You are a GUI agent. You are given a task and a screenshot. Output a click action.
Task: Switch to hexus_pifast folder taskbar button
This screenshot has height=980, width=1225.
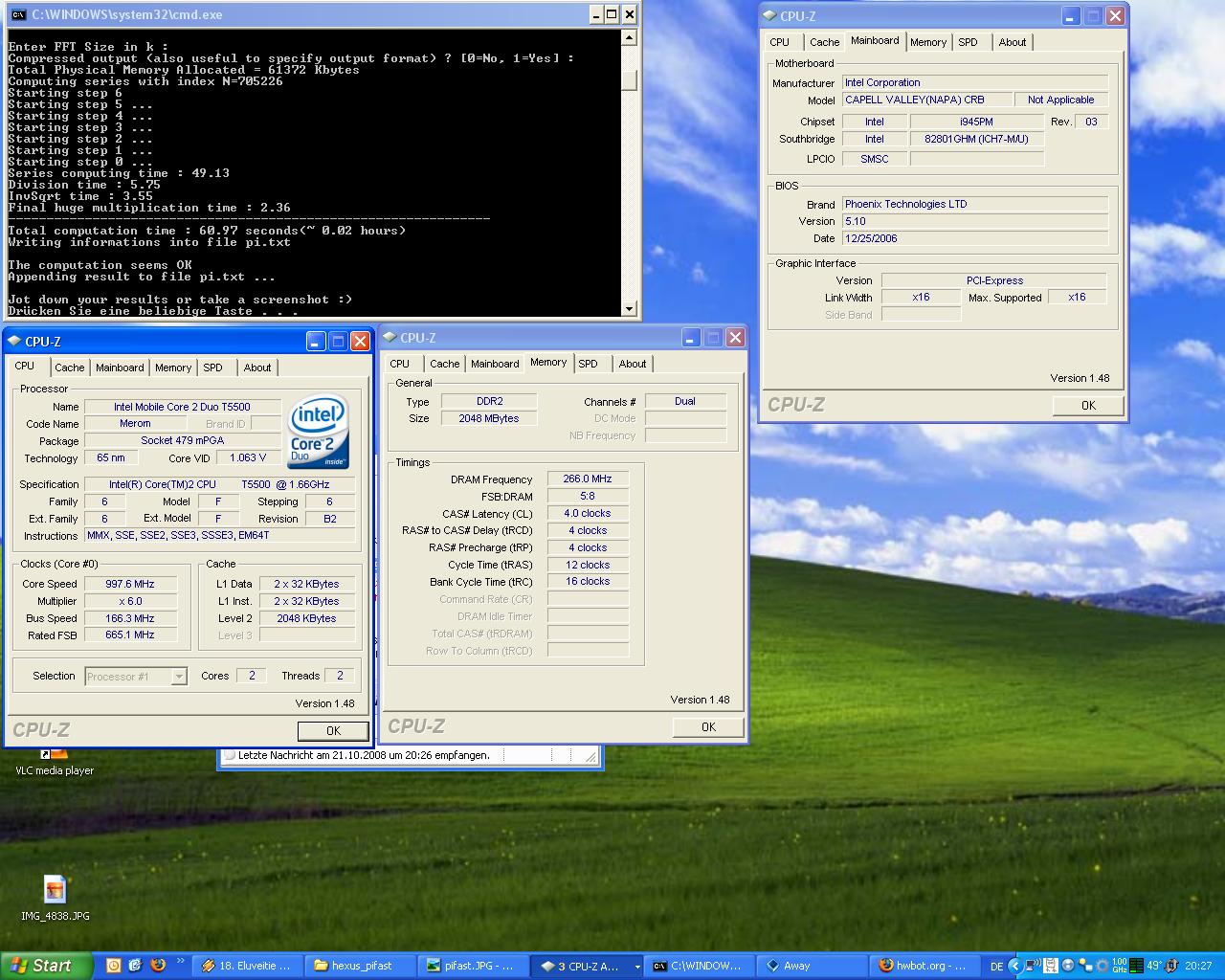pyautogui.click(x=361, y=966)
